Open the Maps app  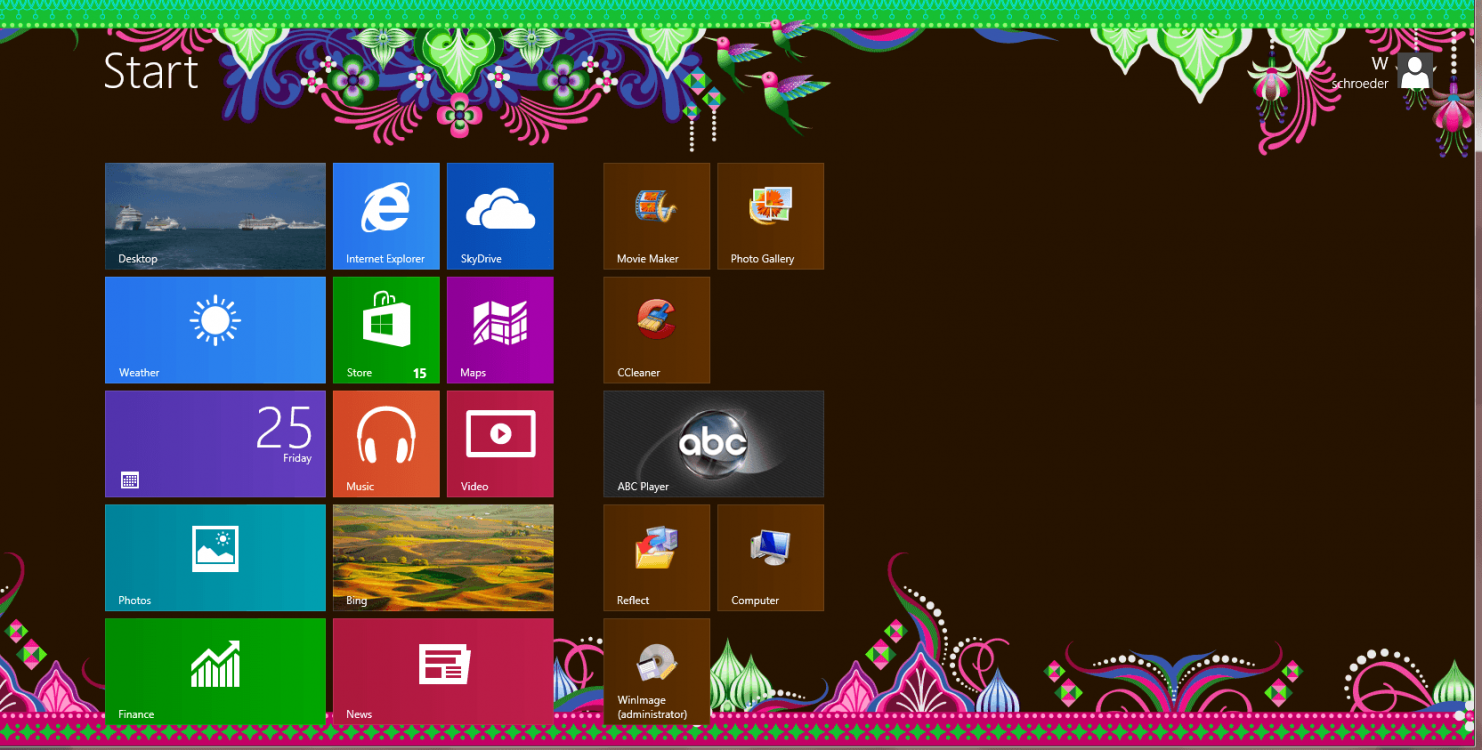point(500,330)
